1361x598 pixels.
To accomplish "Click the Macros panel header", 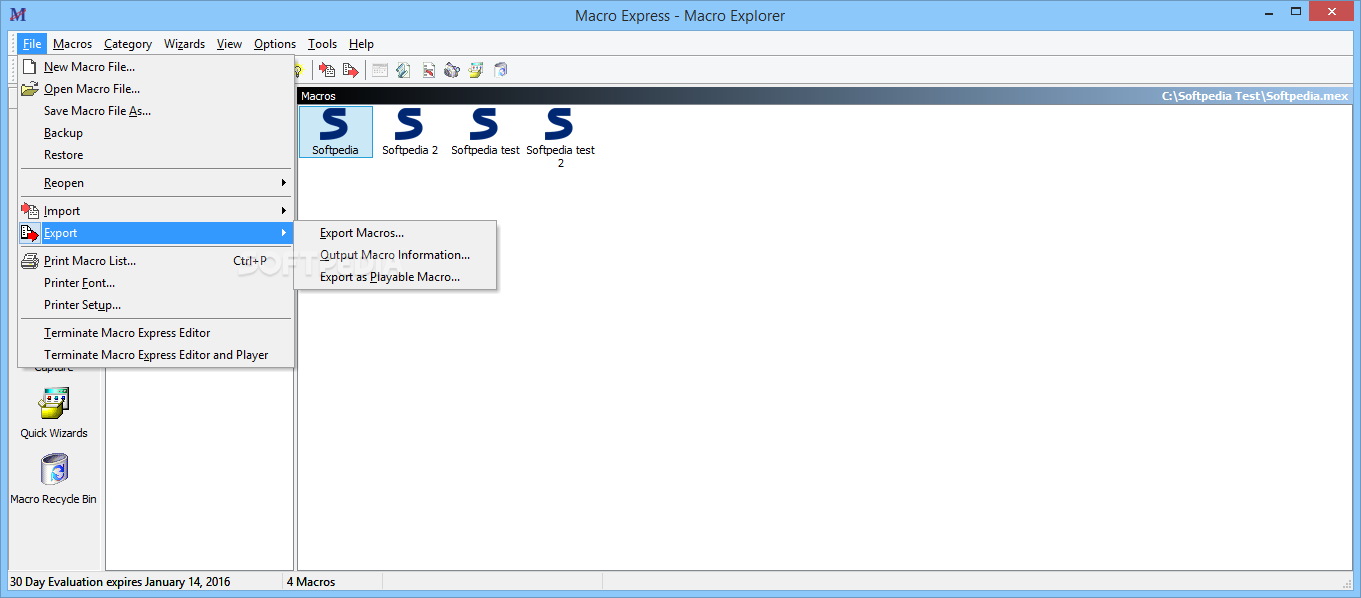I will click(x=825, y=96).
